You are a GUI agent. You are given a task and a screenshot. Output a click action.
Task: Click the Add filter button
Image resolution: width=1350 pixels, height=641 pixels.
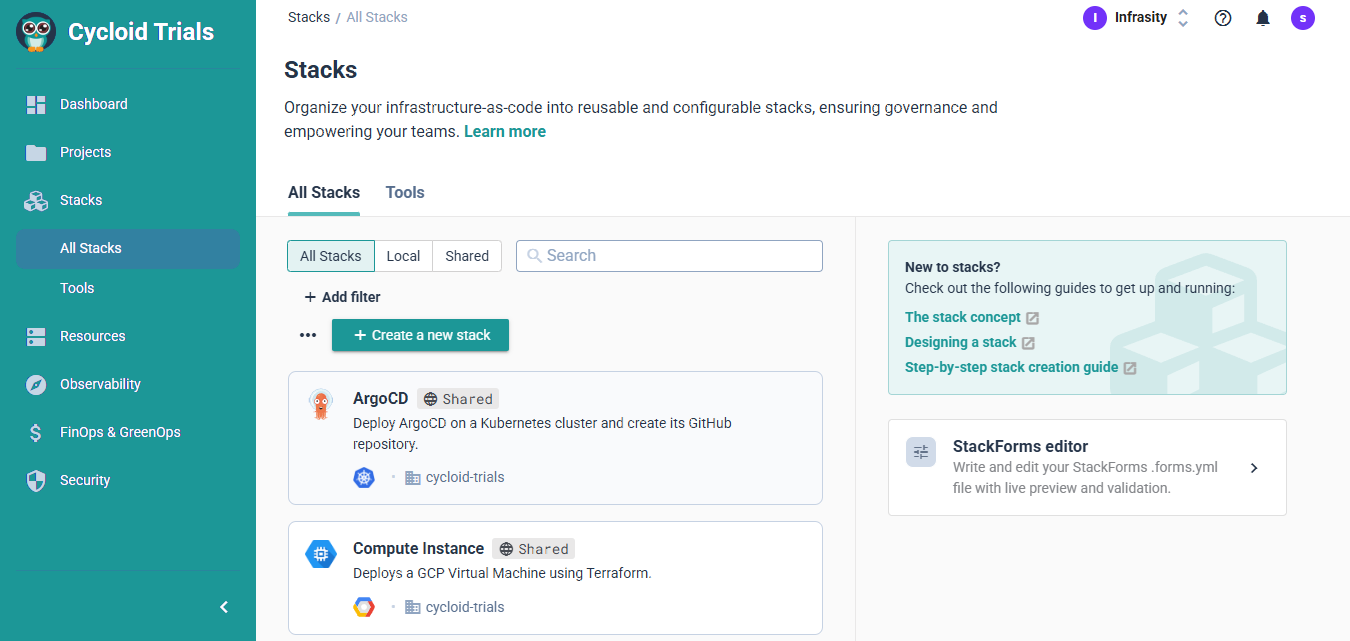(342, 297)
